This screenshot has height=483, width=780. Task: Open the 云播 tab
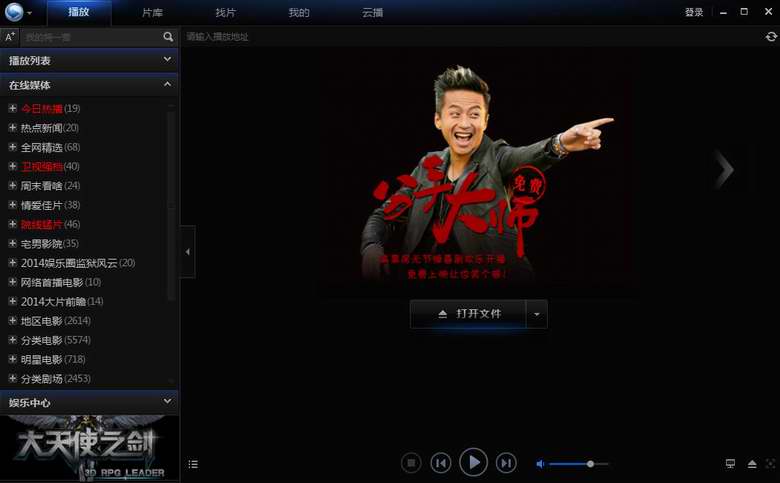tap(372, 13)
